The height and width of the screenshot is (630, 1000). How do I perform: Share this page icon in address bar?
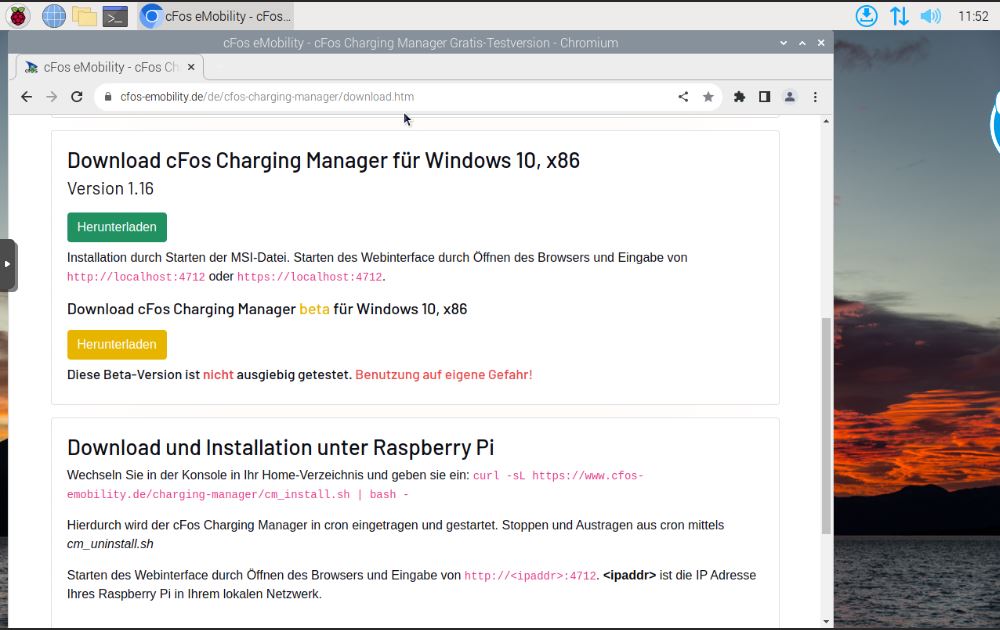point(683,97)
